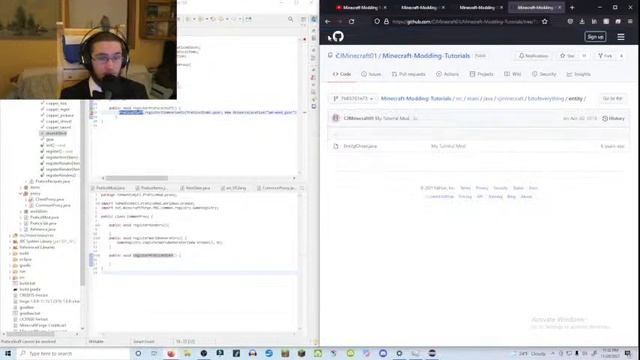Go back in the Firefox browser
The width and height of the screenshot is (640, 360).
coord(328,21)
